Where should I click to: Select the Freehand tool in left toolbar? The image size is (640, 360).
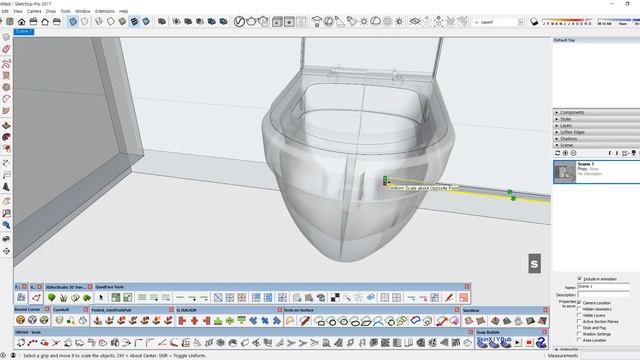6,64
